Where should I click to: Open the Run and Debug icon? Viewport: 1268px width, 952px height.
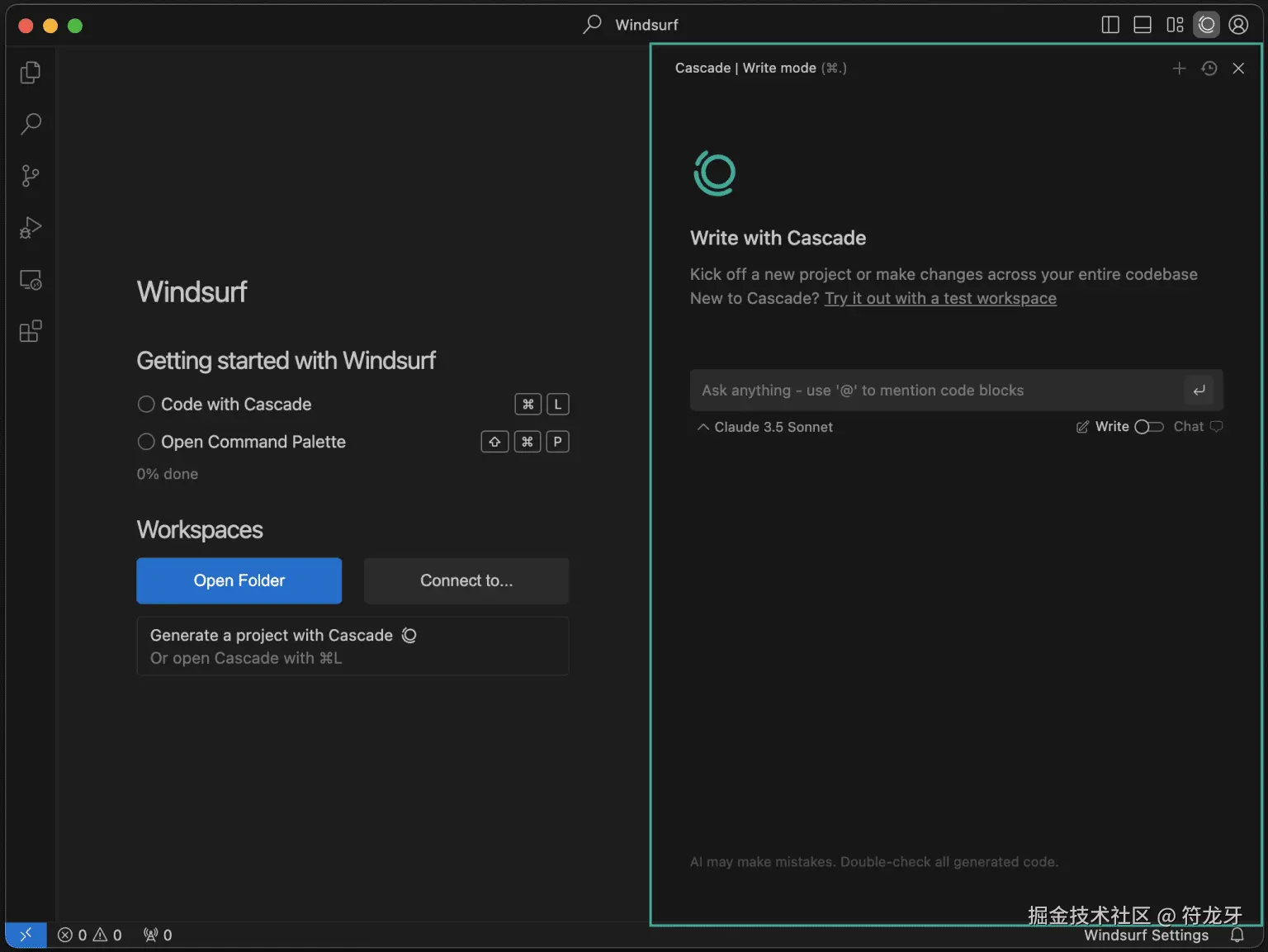point(31,228)
